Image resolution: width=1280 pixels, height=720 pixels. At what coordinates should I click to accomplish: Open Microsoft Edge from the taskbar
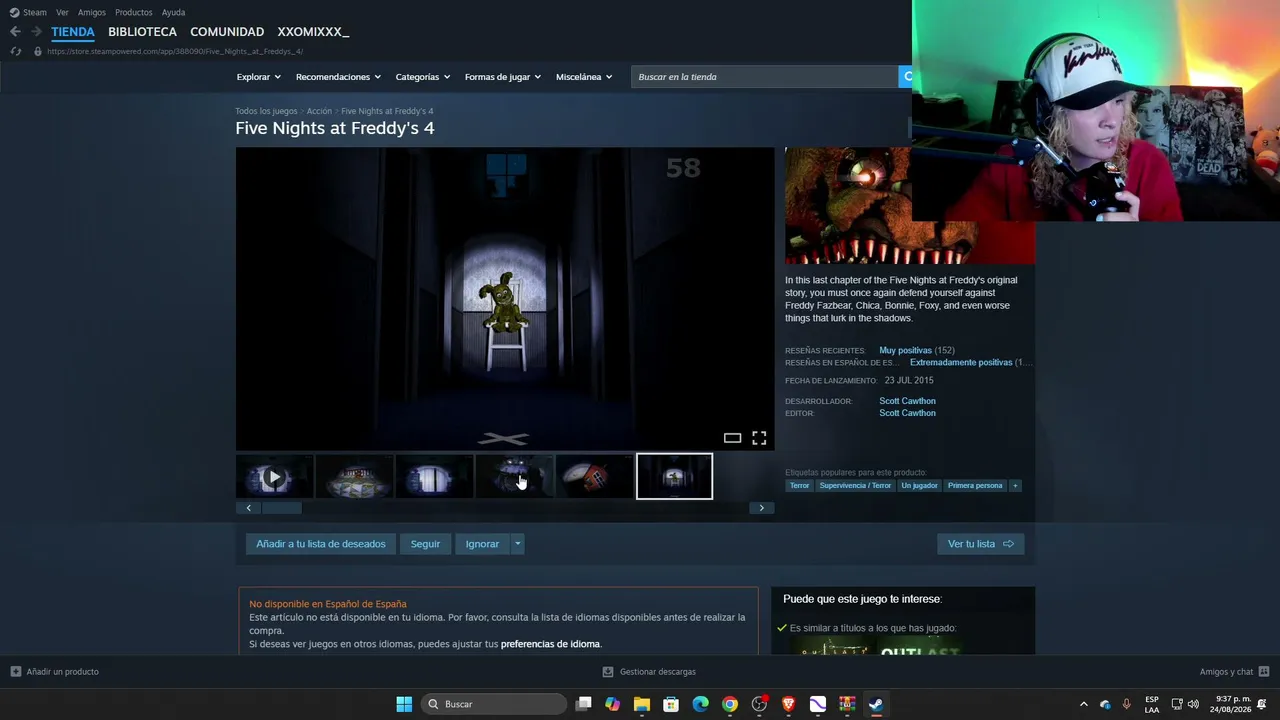(x=701, y=704)
